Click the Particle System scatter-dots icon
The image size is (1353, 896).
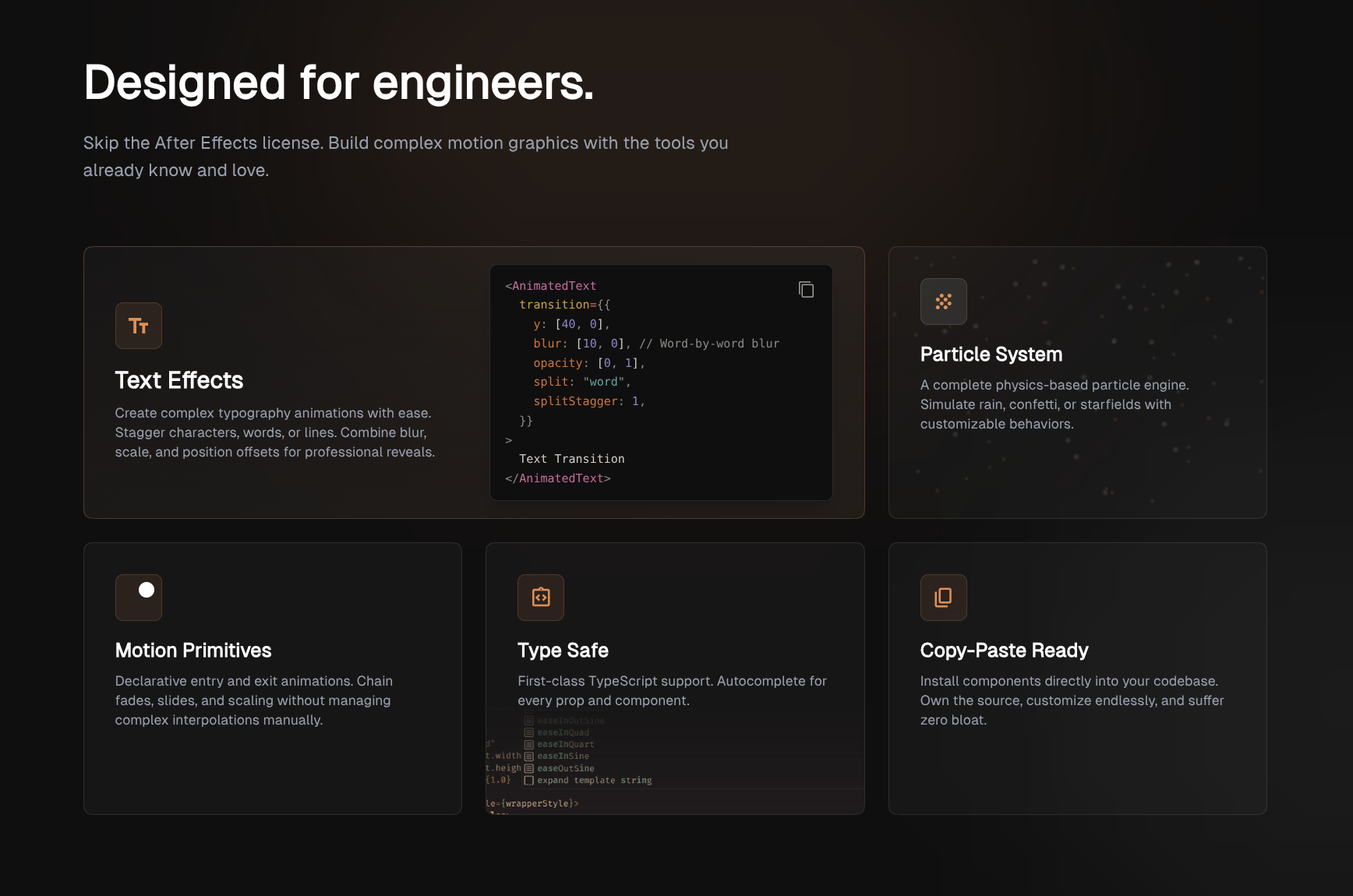point(943,302)
